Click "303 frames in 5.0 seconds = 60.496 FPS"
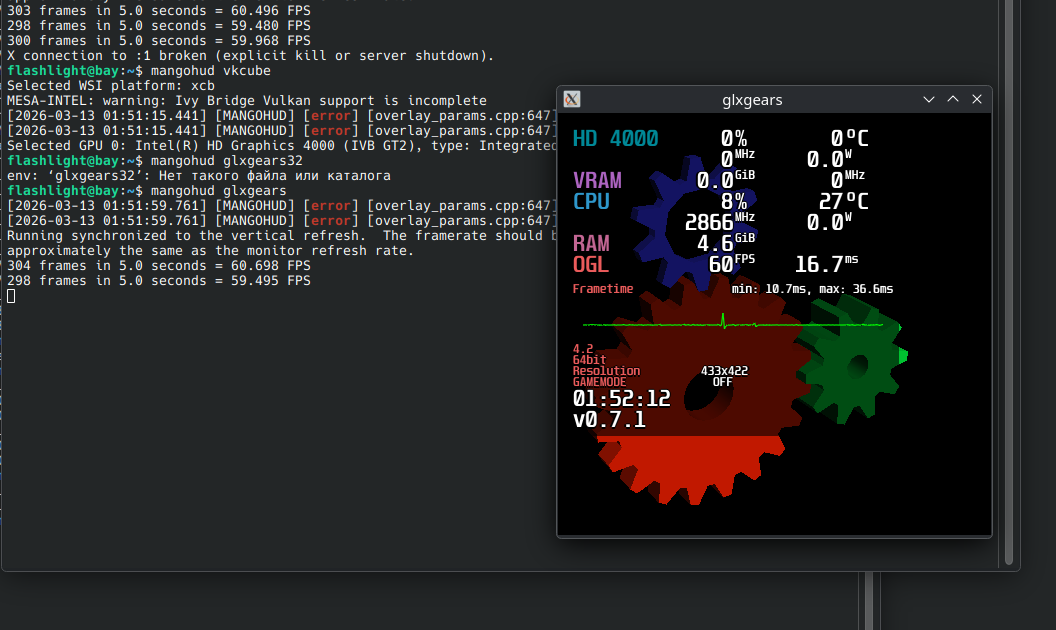Image resolution: width=1056 pixels, height=630 pixels. tap(159, 11)
